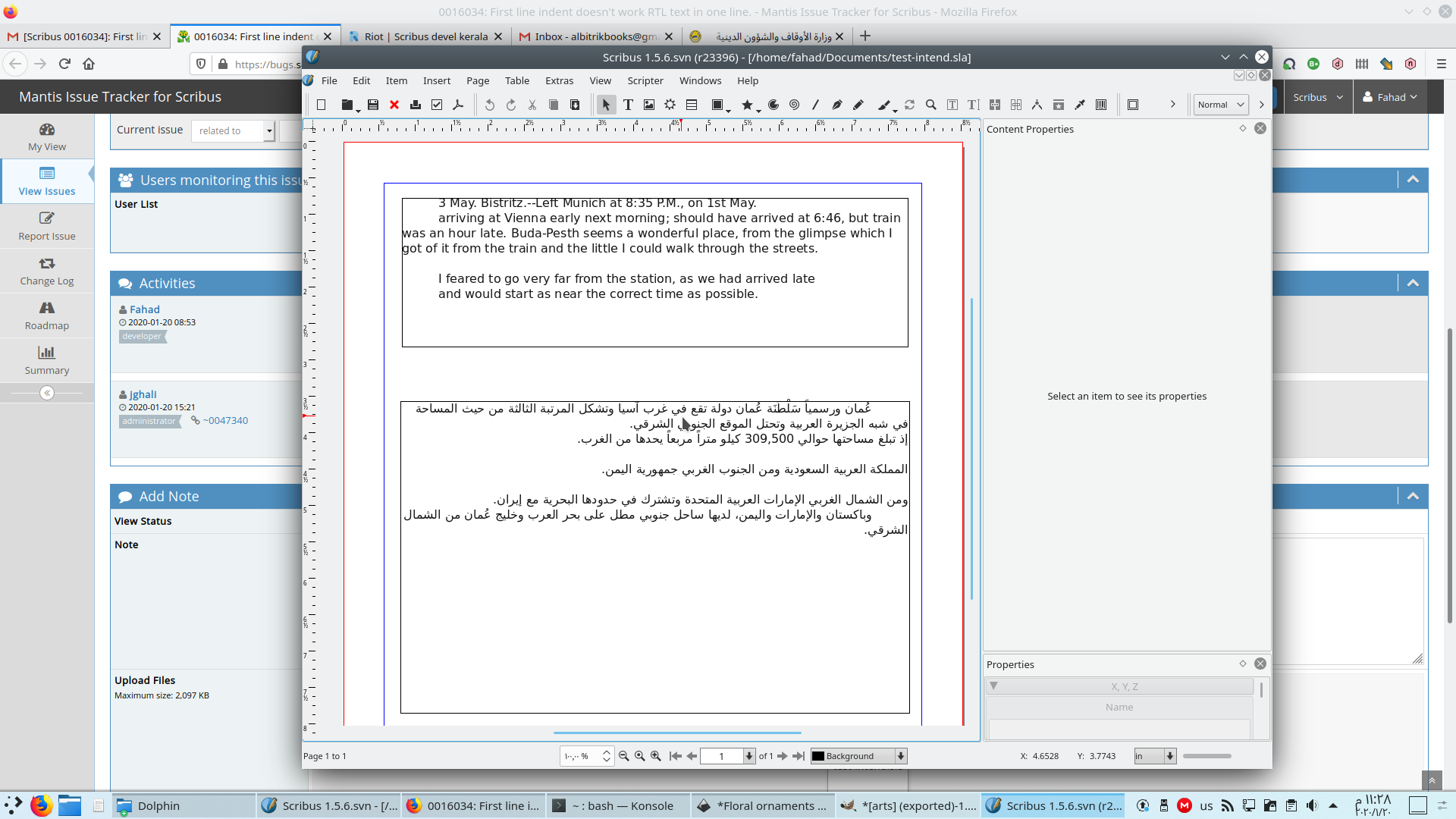Toggle the Preview Mode icon in toolbar
1456x819 pixels.
(x=1133, y=105)
